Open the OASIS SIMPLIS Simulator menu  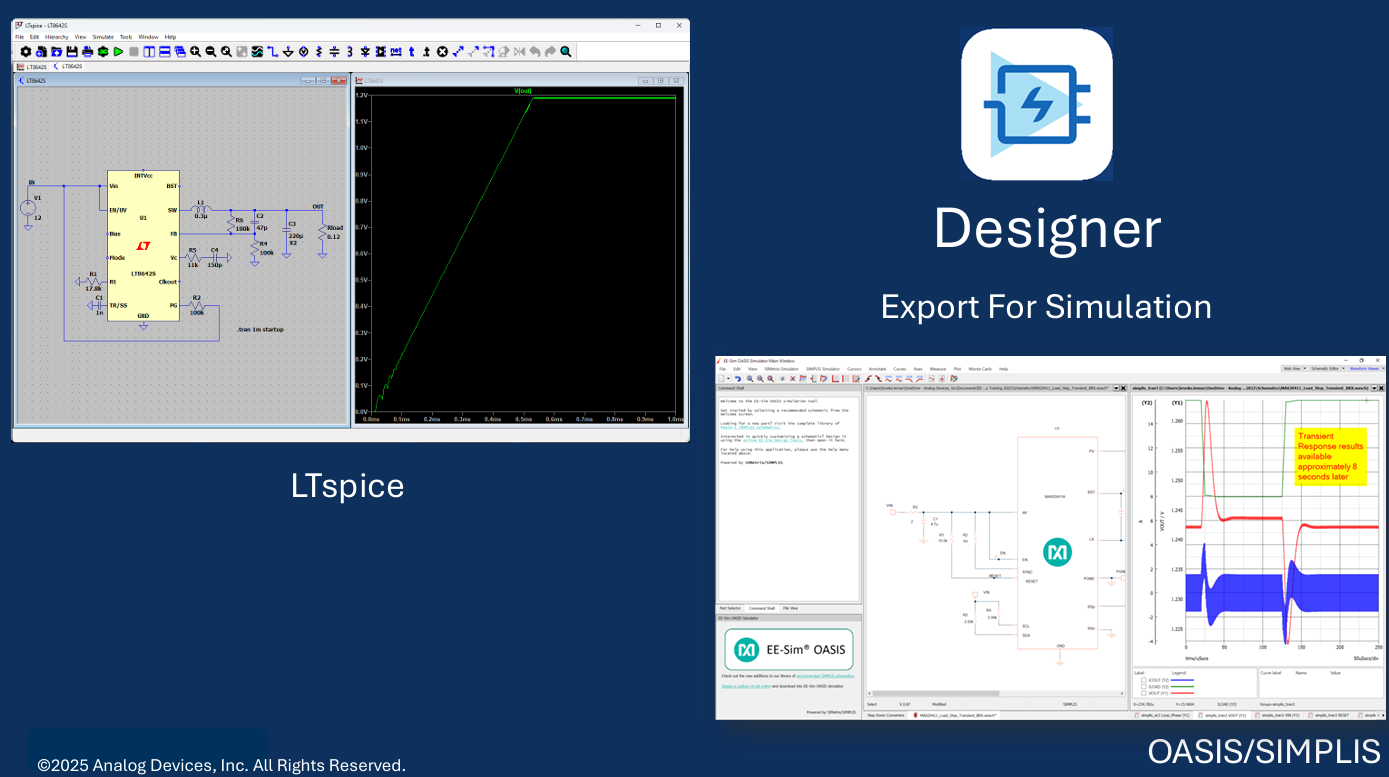(x=823, y=369)
